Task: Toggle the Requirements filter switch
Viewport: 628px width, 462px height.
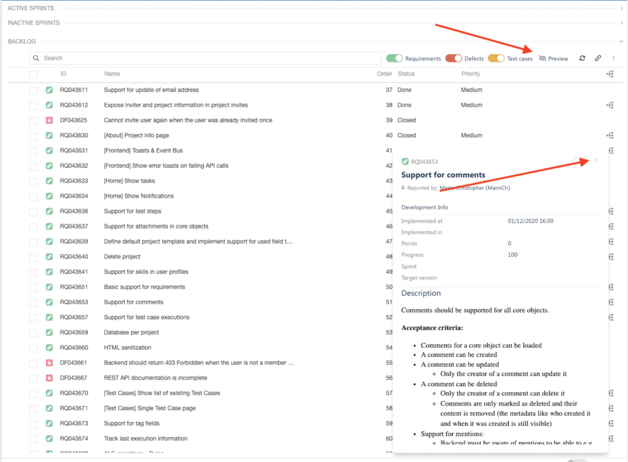Action: point(395,59)
